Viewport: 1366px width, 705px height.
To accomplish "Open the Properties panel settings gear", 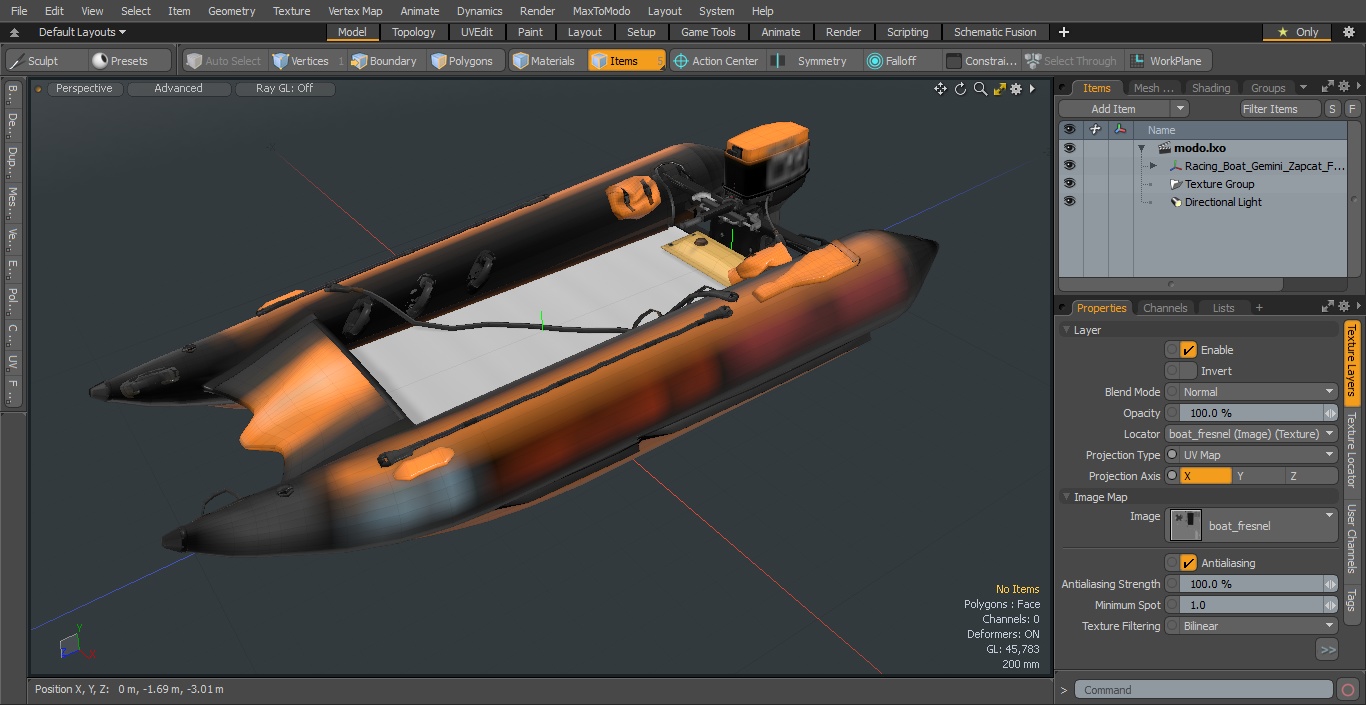I will pyautogui.click(x=1345, y=308).
